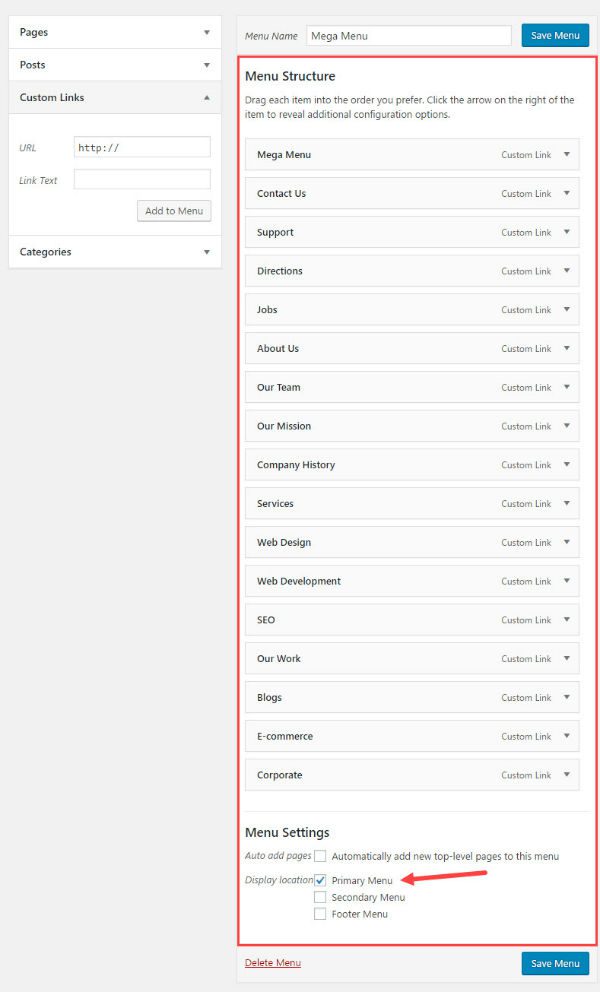This screenshot has height=992, width=600.
Task: Enable automatically adding new top-level pages
Action: pos(320,856)
